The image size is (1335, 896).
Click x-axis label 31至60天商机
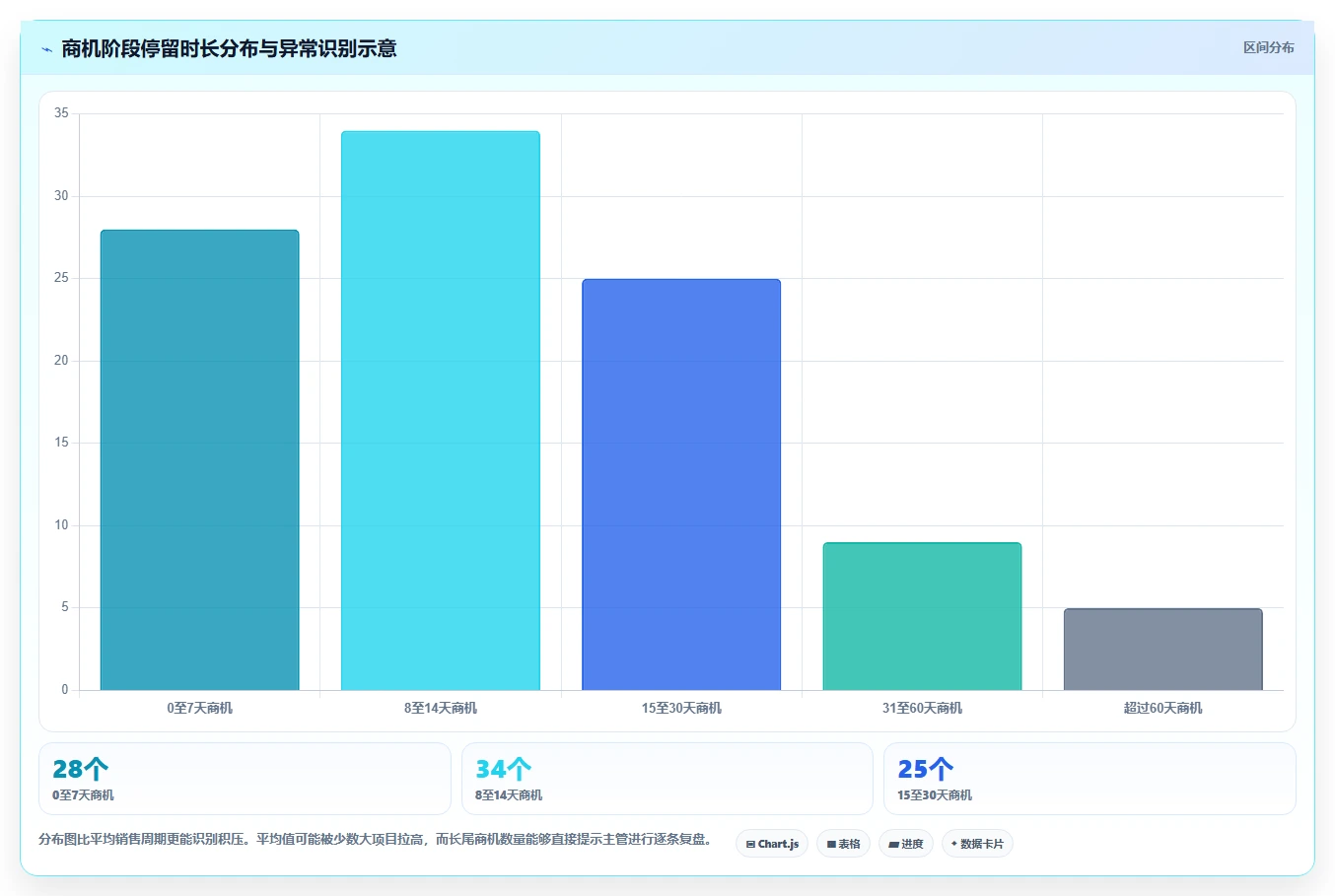tap(922, 708)
